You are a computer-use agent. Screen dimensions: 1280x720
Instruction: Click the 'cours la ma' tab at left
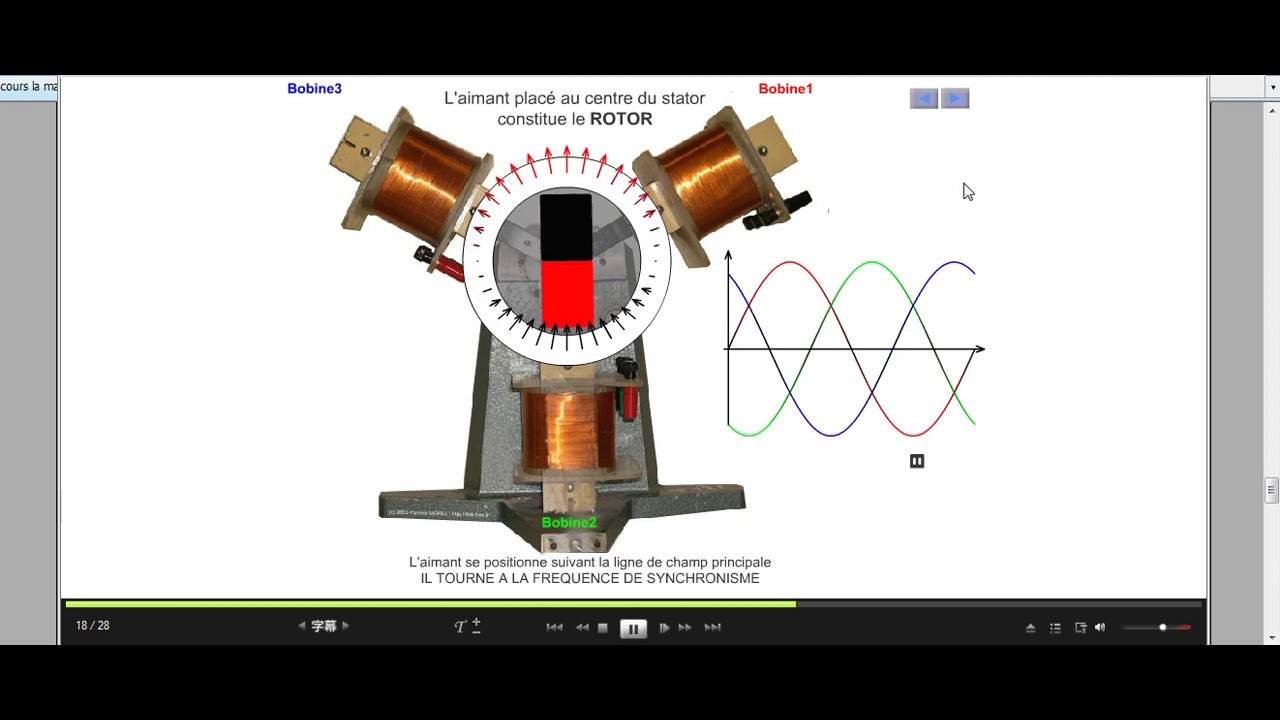[x=29, y=87]
